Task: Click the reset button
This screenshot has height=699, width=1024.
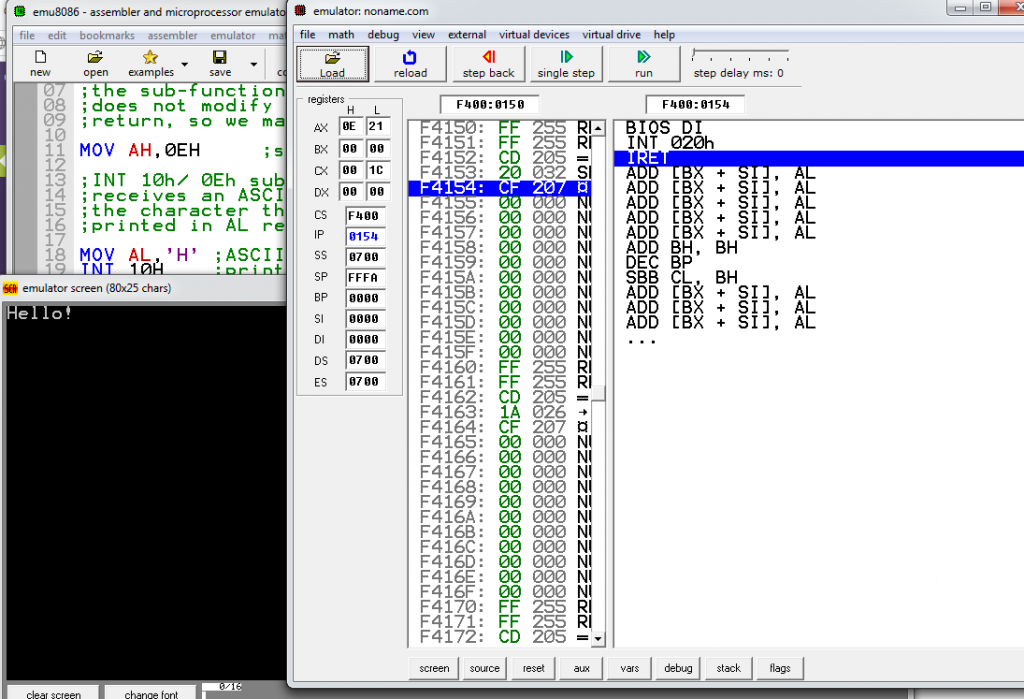Action: [x=534, y=668]
